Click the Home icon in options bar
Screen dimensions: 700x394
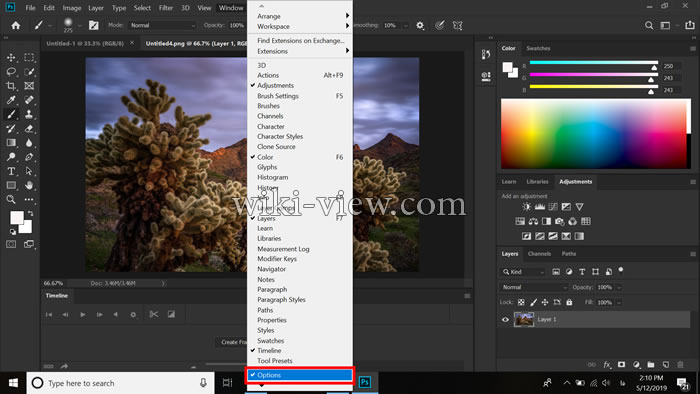tap(16, 25)
